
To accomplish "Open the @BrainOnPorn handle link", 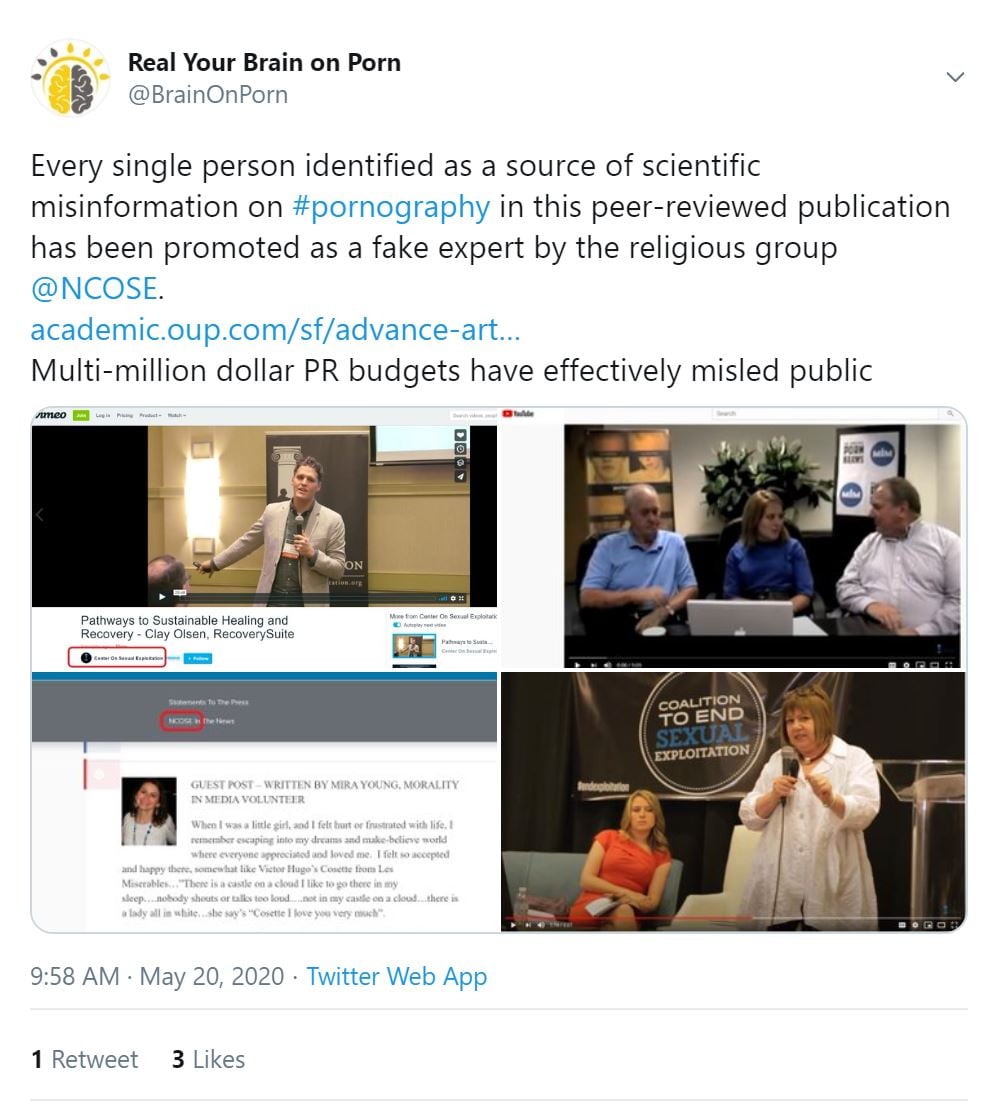I will point(208,95).
